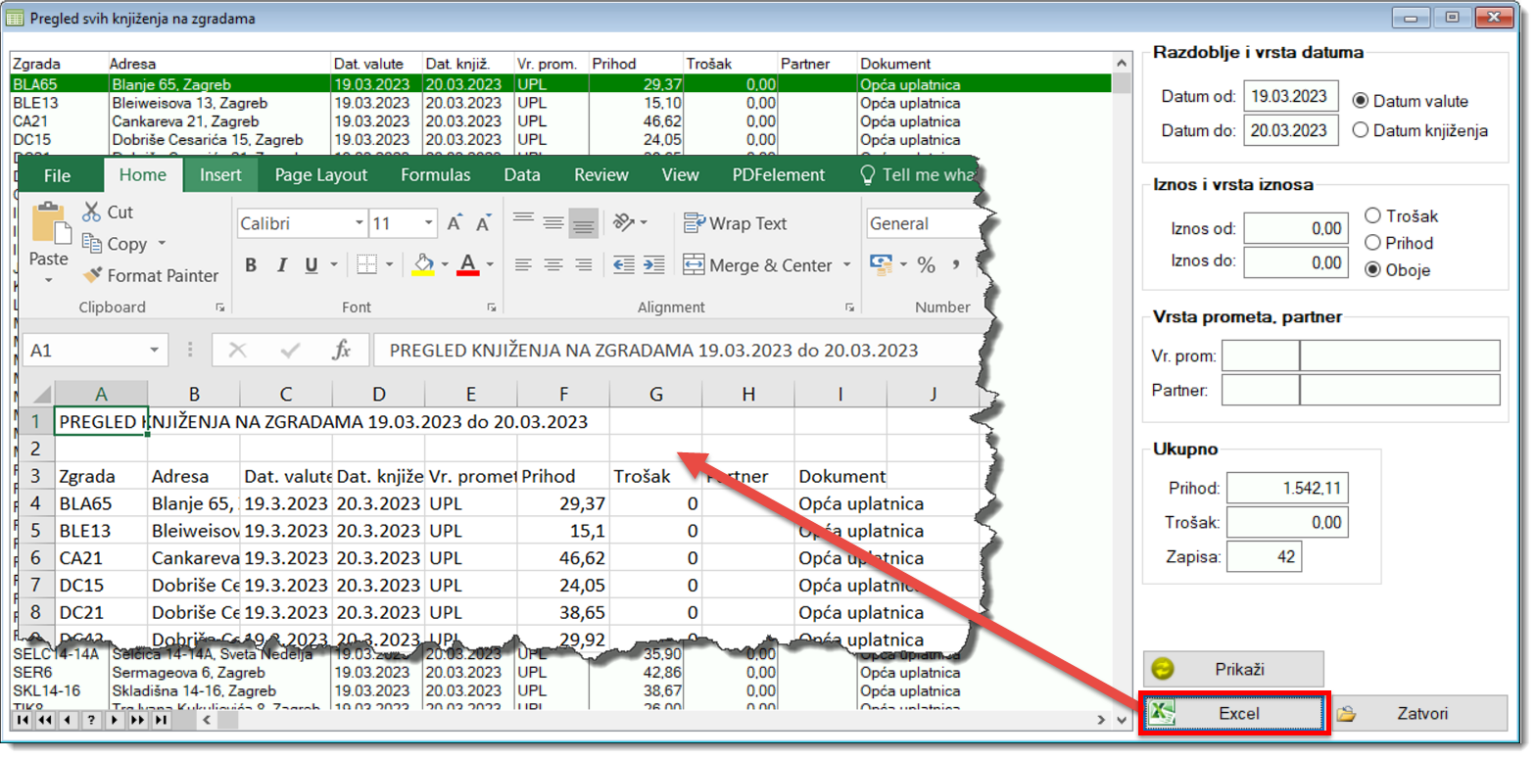Choose the Prihod radio option
Viewport: 1536px width, 758px height.
click(x=1372, y=243)
